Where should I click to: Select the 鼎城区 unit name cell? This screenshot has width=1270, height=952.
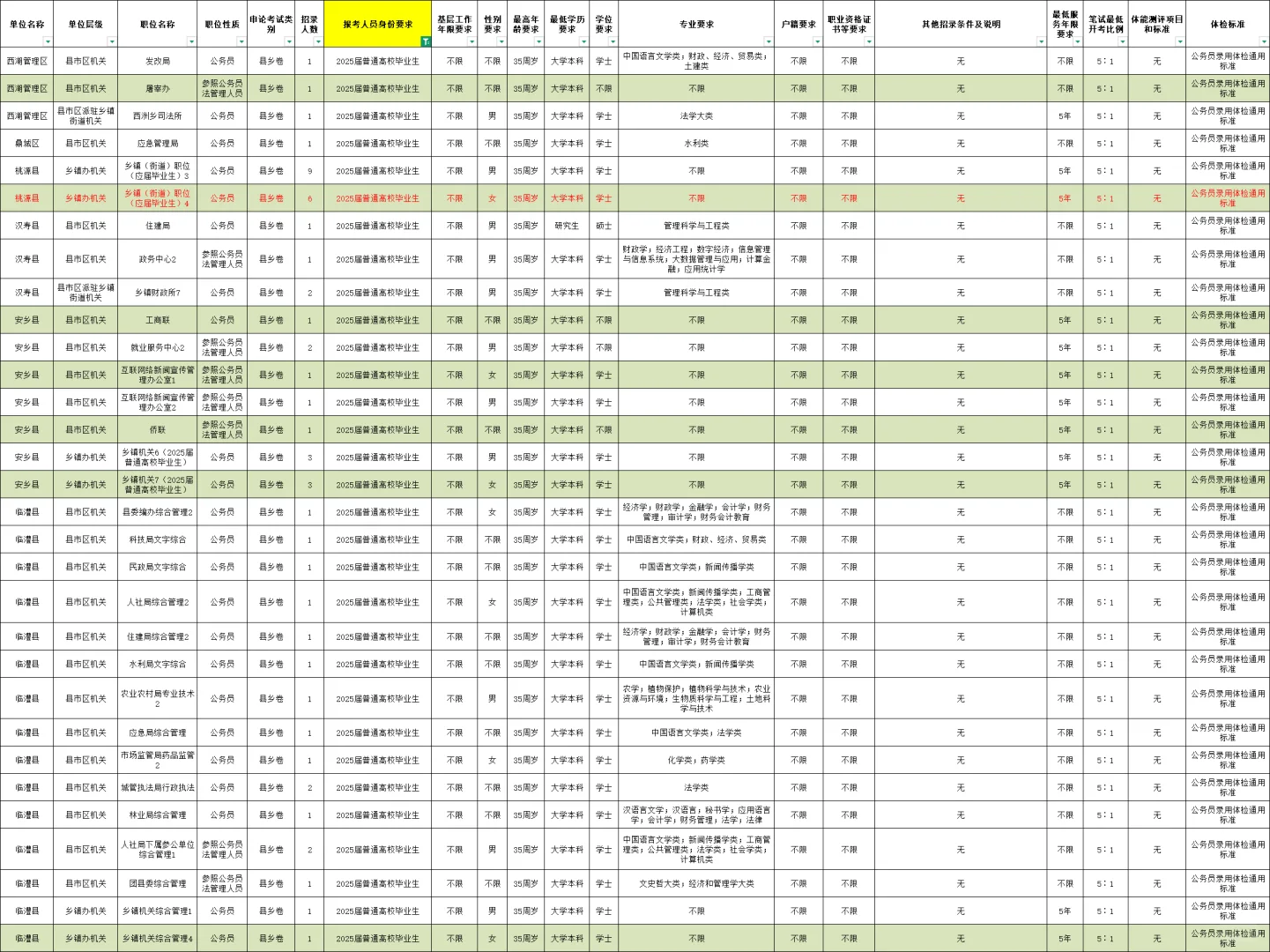27,143
